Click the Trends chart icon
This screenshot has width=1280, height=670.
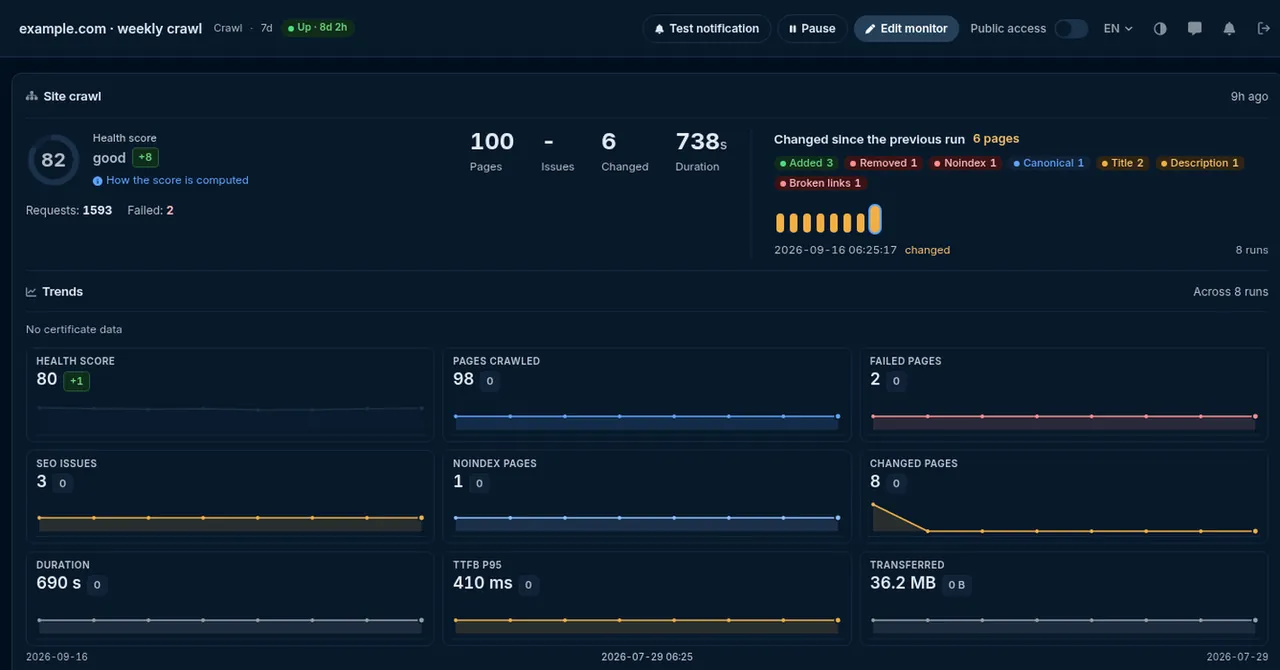tap(32, 292)
